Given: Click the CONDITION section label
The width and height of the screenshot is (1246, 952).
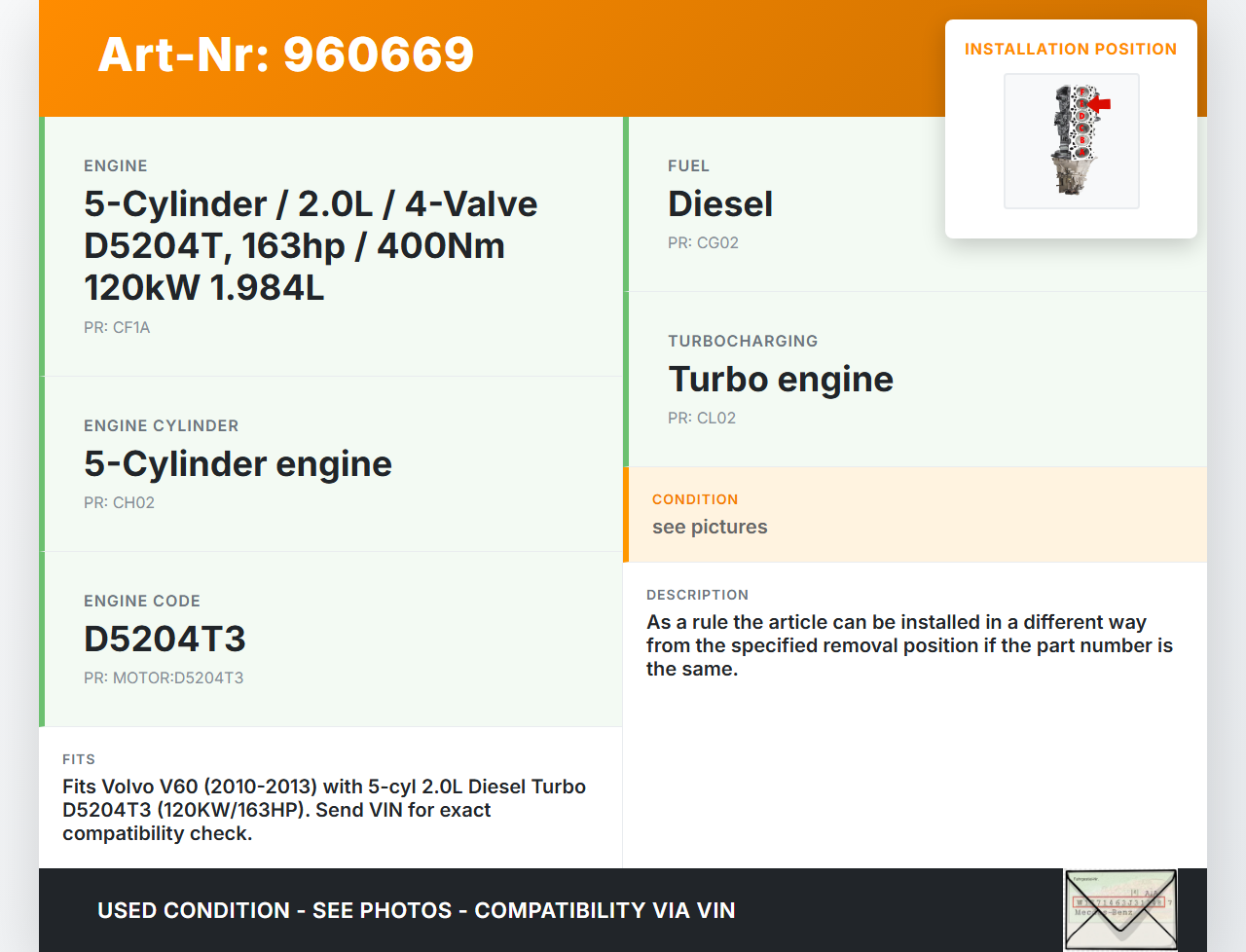Looking at the screenshot, I should pyautogui.click(x=695, y=499).
